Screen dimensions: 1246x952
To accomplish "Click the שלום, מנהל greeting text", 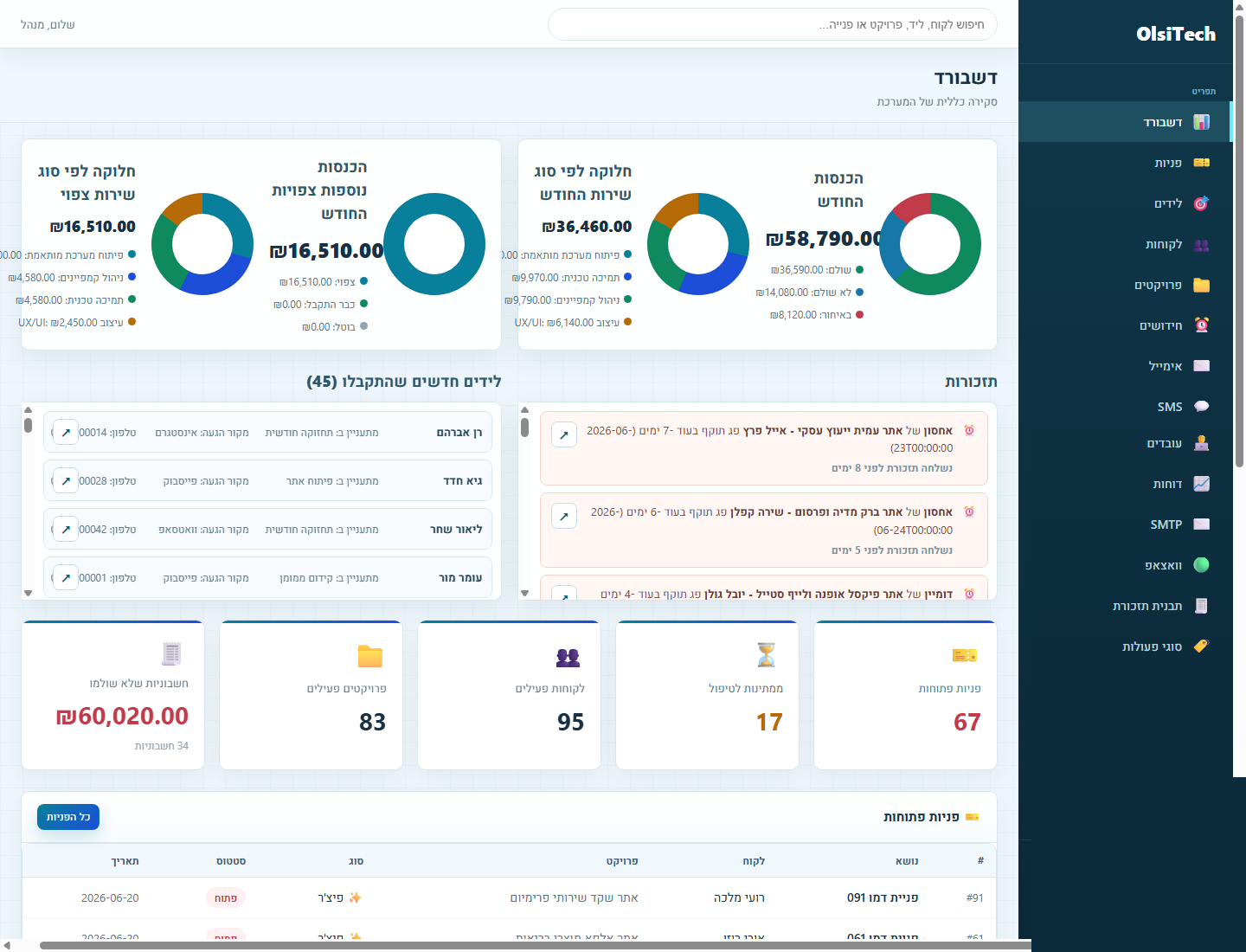I will point(48,25).
